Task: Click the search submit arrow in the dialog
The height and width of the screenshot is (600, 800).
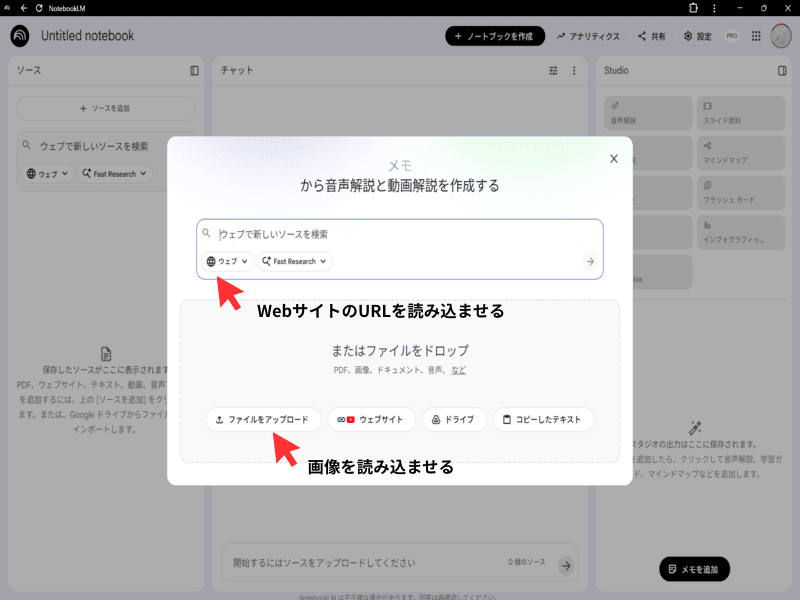Action: tap(590, 261)
